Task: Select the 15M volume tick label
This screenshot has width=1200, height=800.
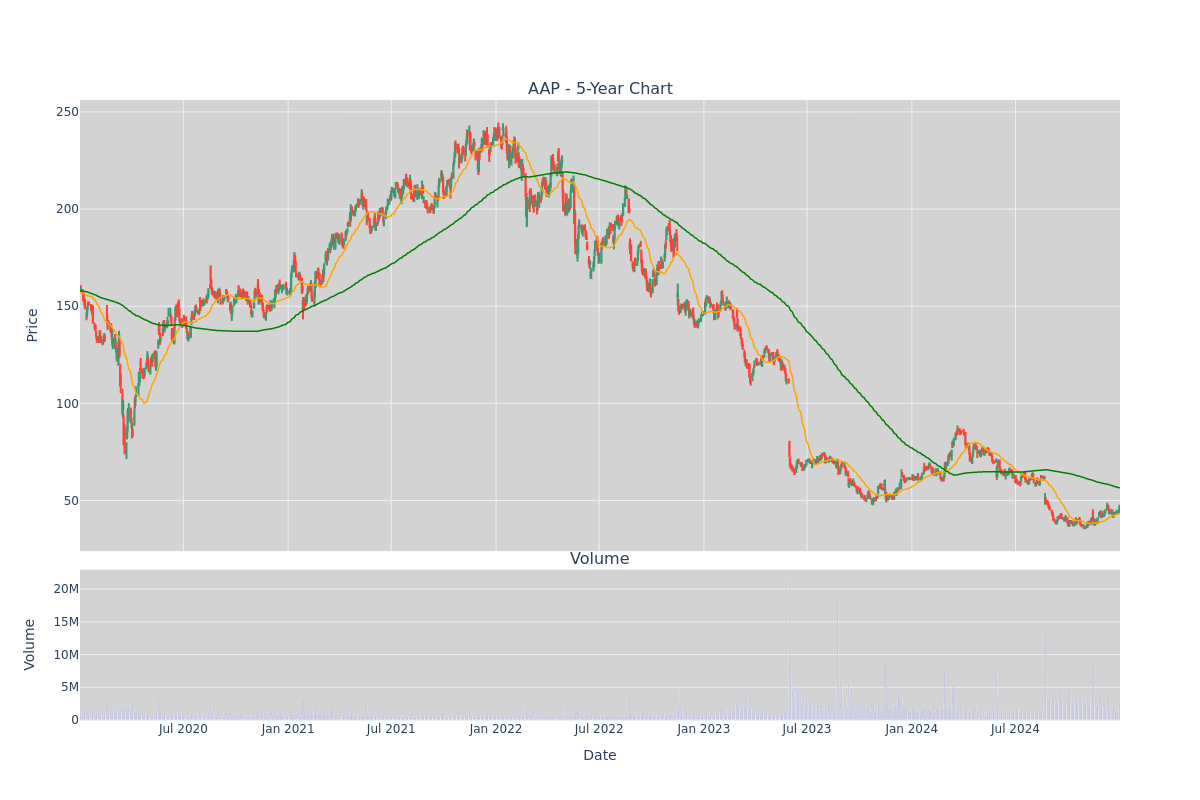Action: tap(66, 622)
